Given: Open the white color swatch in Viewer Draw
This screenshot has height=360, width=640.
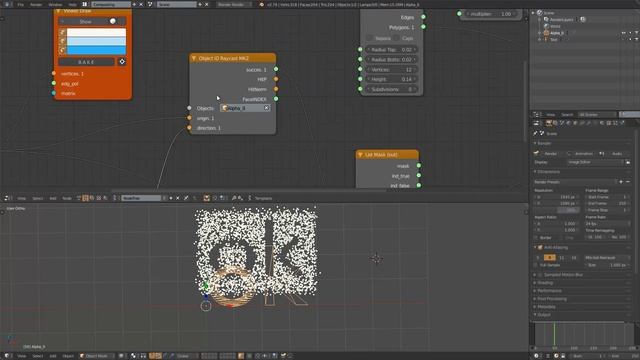Looking at the screenshot, I should tap(96, 32).
